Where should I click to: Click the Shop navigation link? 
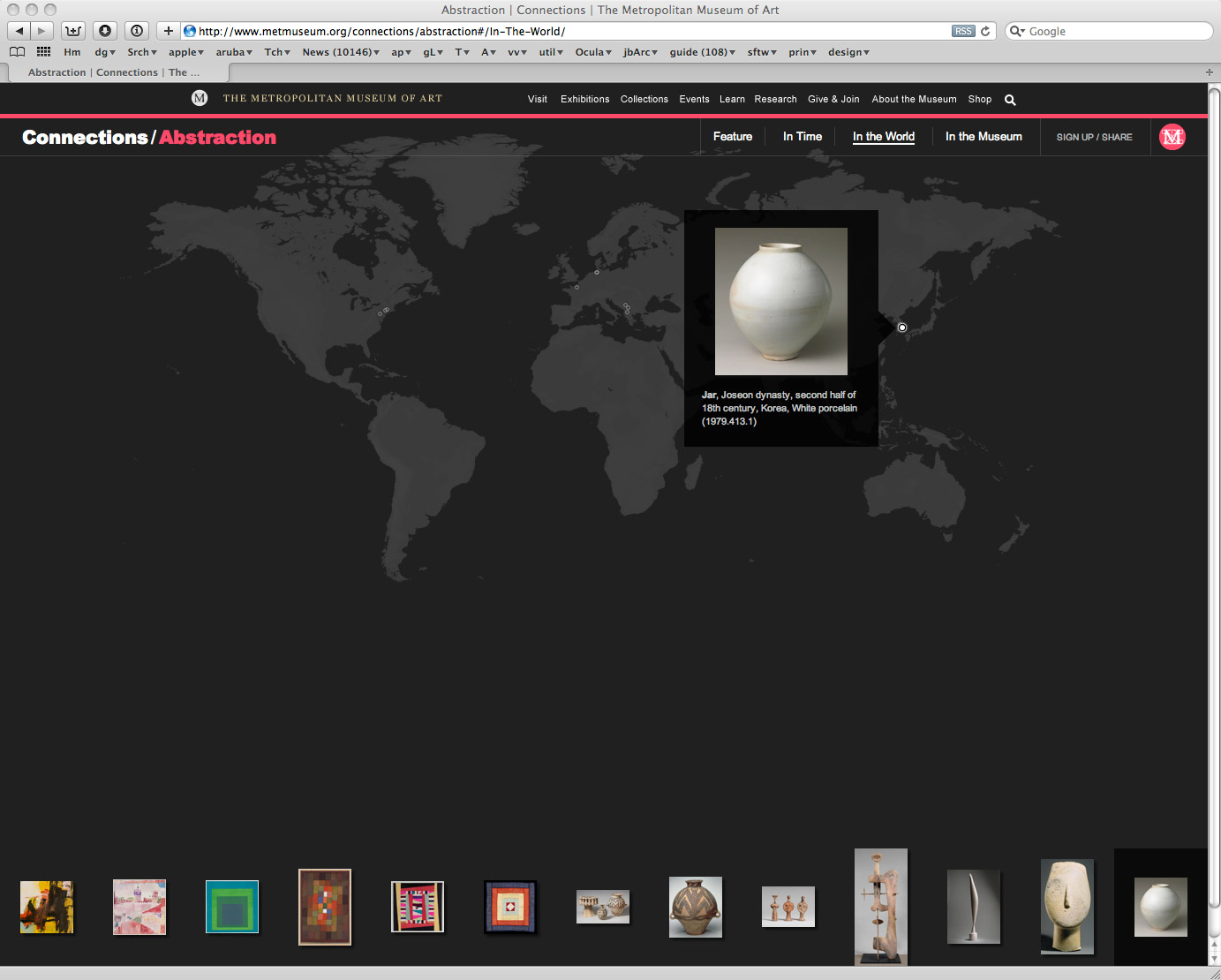pos(979,99)
